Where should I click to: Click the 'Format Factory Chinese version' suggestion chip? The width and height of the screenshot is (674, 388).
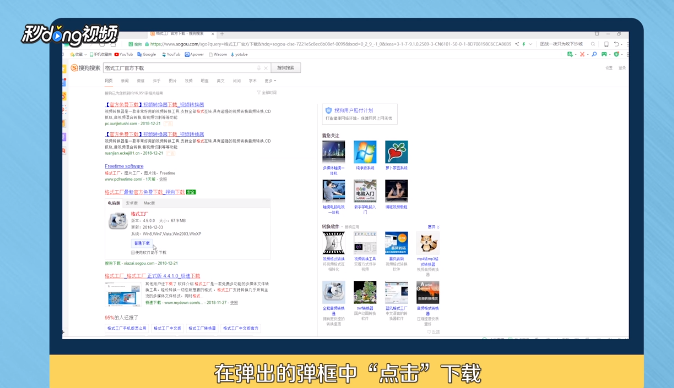[167, 328]
